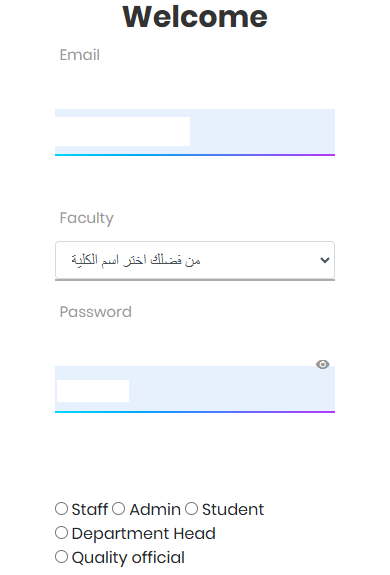
Task: Click the Welcome heading
Action: (x=195, y=17)
